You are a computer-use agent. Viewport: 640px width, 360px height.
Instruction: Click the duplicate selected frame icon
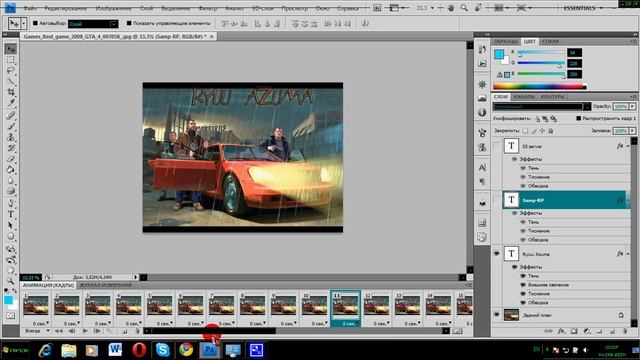[x=125, y=331]
